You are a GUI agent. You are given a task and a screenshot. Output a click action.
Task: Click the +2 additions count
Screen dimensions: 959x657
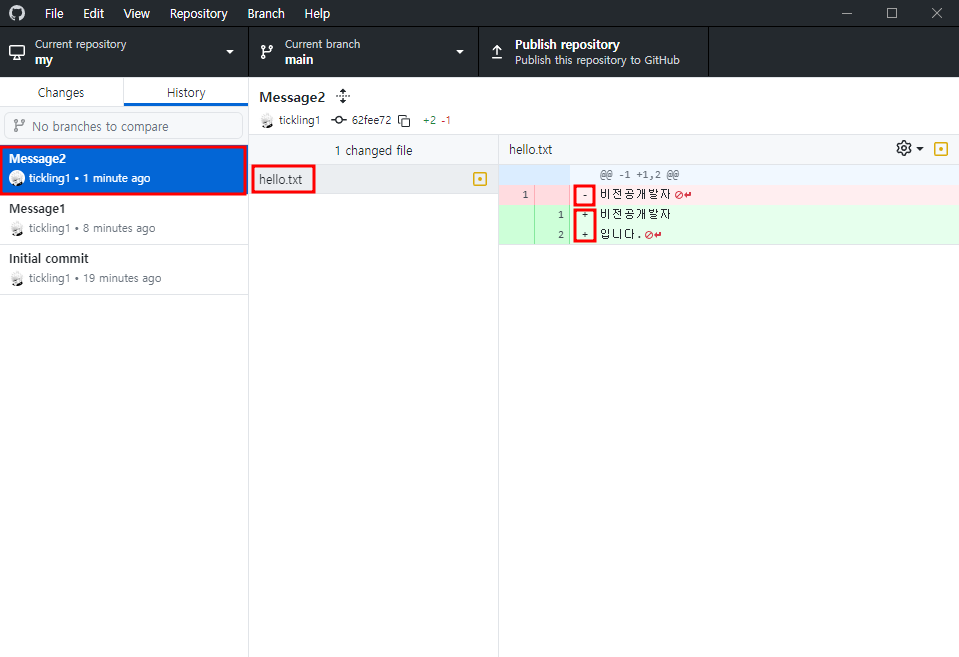429,121
